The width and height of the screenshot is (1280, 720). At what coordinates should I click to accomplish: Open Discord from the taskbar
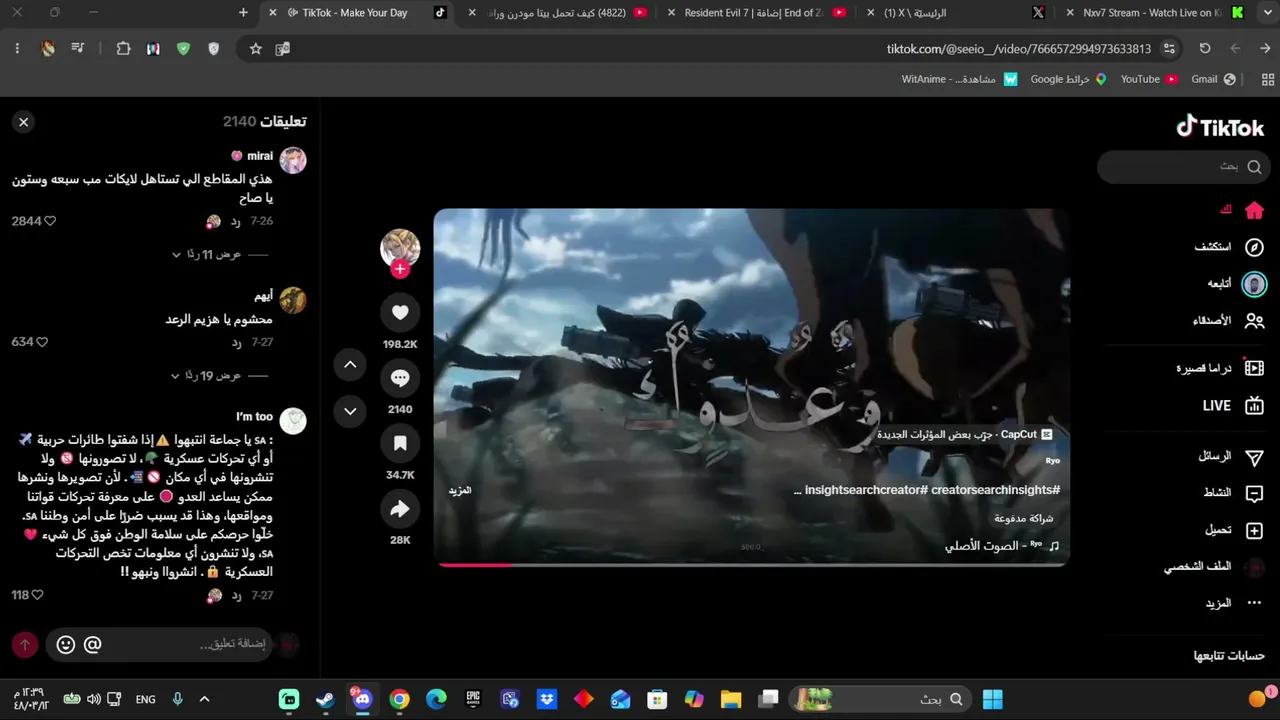point(362,699)
